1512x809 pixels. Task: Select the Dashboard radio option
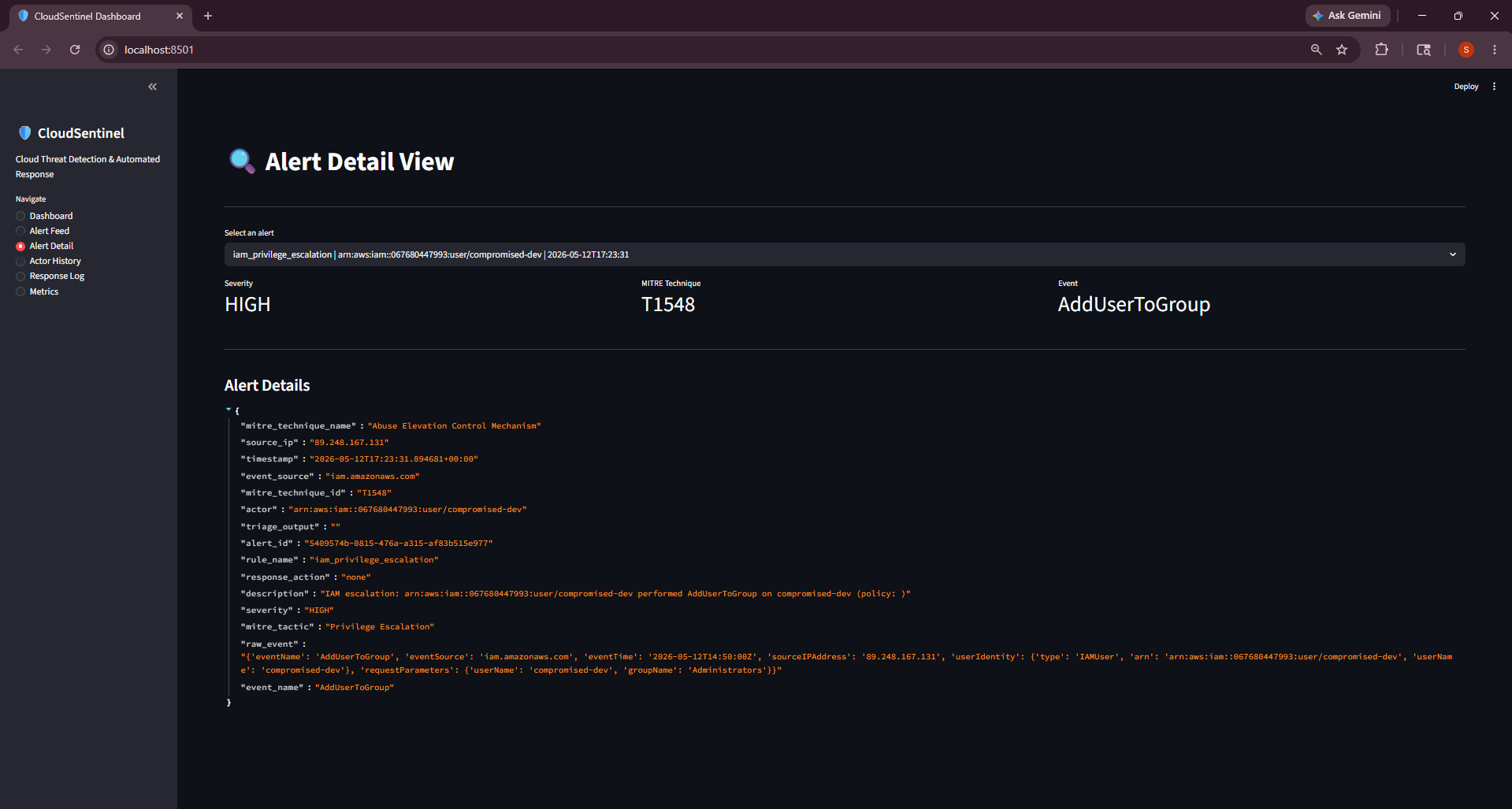coord(44,216)
